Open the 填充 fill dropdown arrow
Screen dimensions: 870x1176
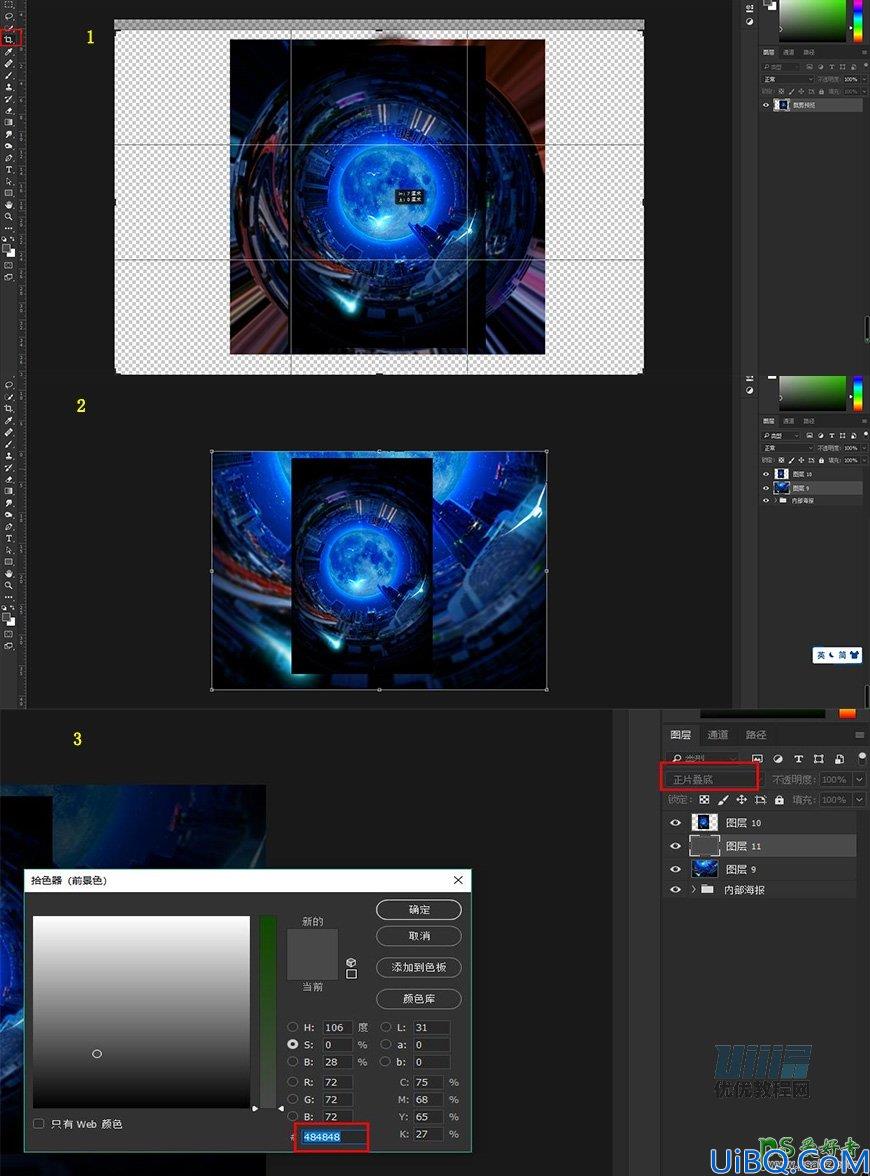860,800
